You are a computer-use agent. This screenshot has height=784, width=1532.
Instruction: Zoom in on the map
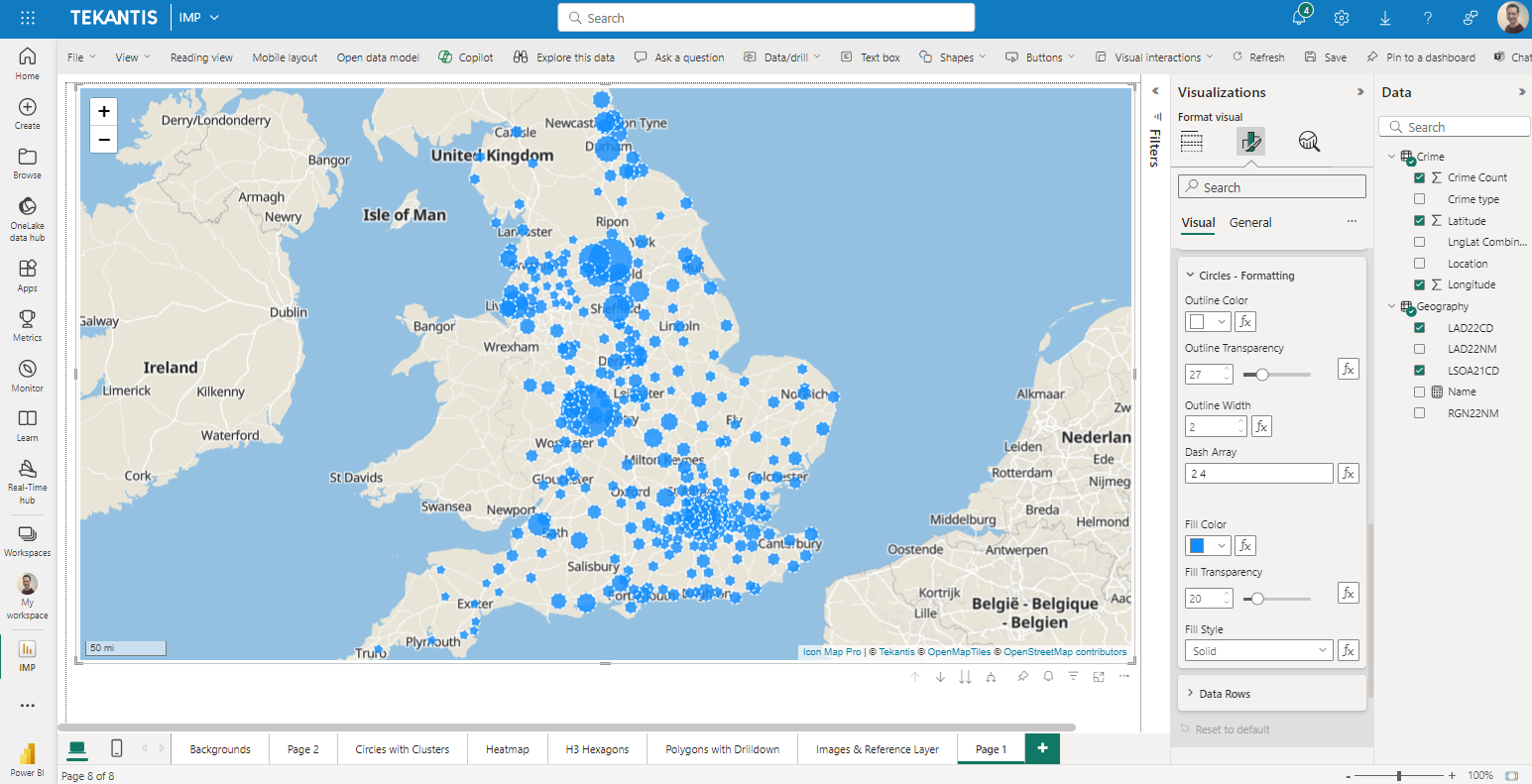pyautogui.click(x=104, y=111)
